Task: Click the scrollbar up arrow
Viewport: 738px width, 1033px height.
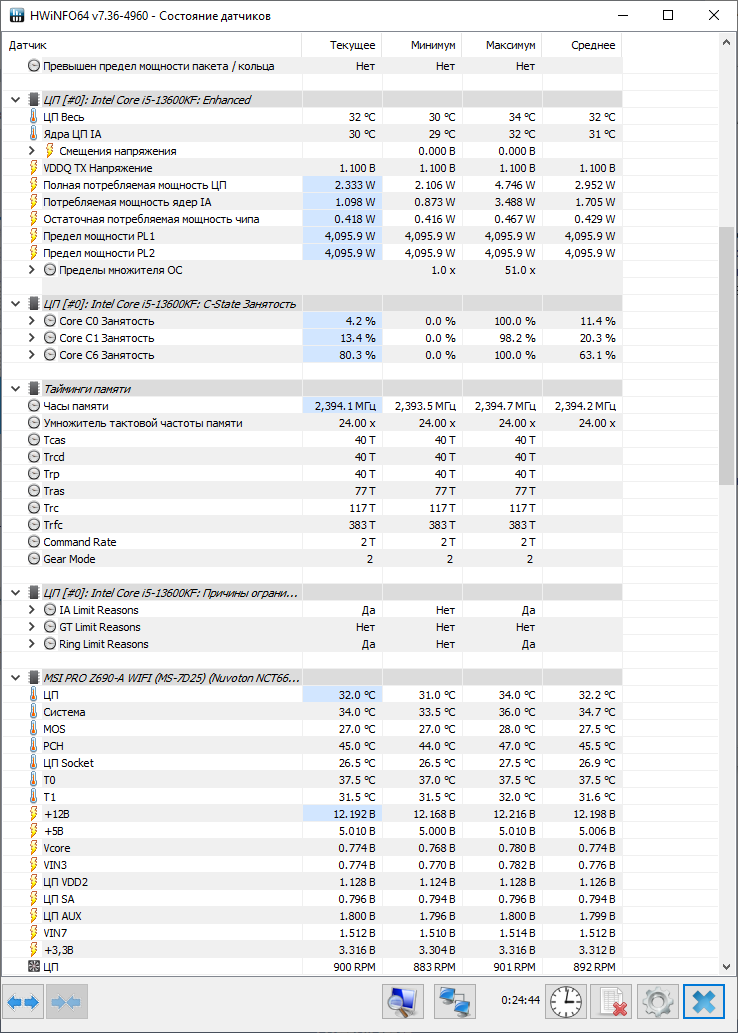Action: 727,42
